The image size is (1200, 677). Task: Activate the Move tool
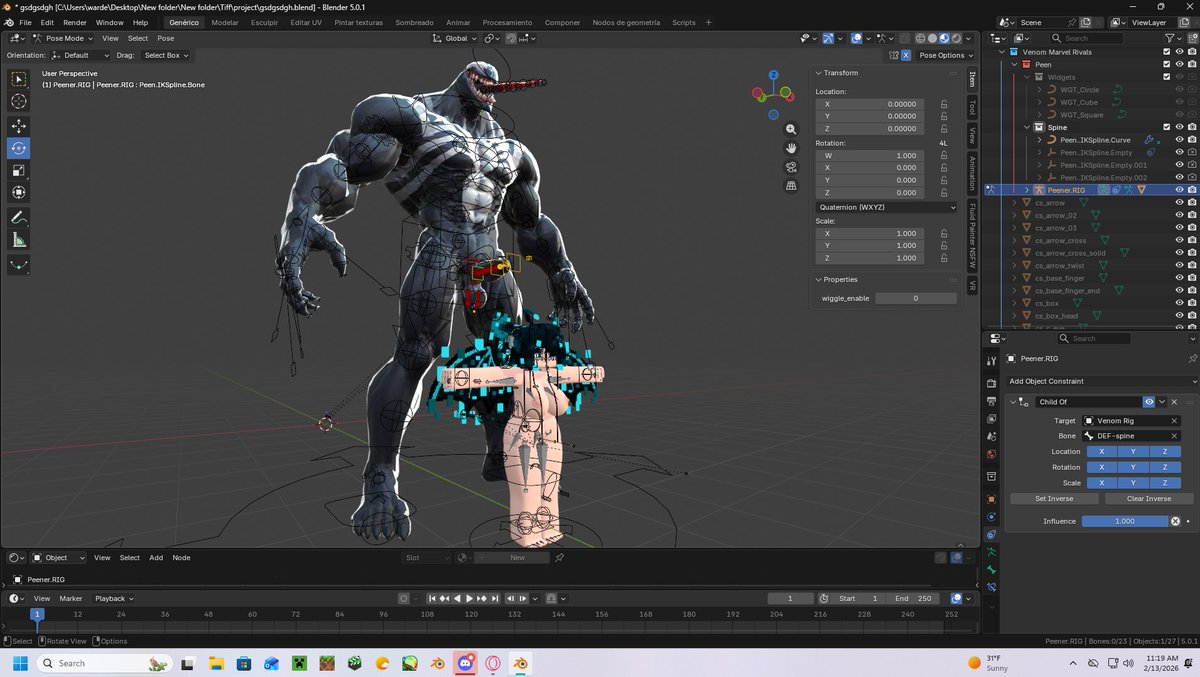pyautogui.click(x=19, y=126)
